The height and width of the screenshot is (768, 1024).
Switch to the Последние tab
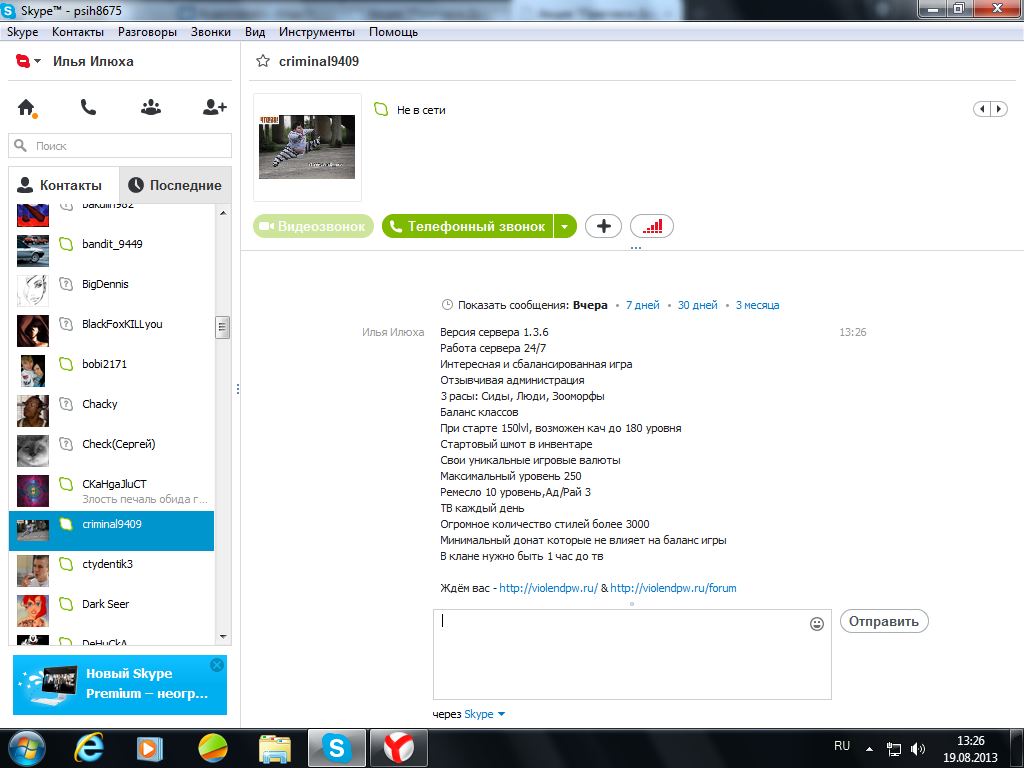click(176, 185)
